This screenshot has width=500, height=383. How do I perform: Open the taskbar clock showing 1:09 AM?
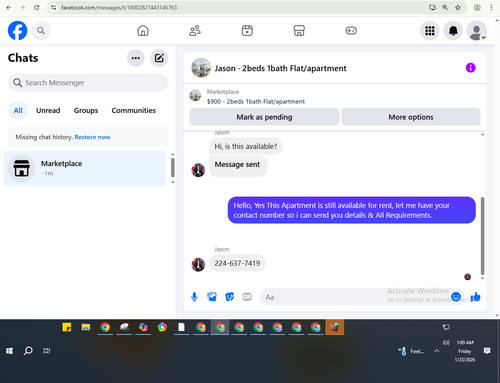[x=465, y=351]
